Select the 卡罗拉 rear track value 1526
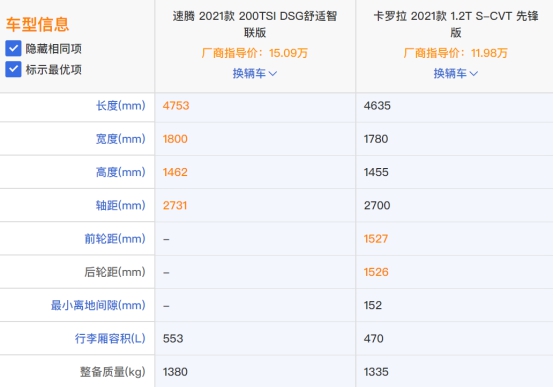The image size is (554, 387). click(x=376, y=272)
